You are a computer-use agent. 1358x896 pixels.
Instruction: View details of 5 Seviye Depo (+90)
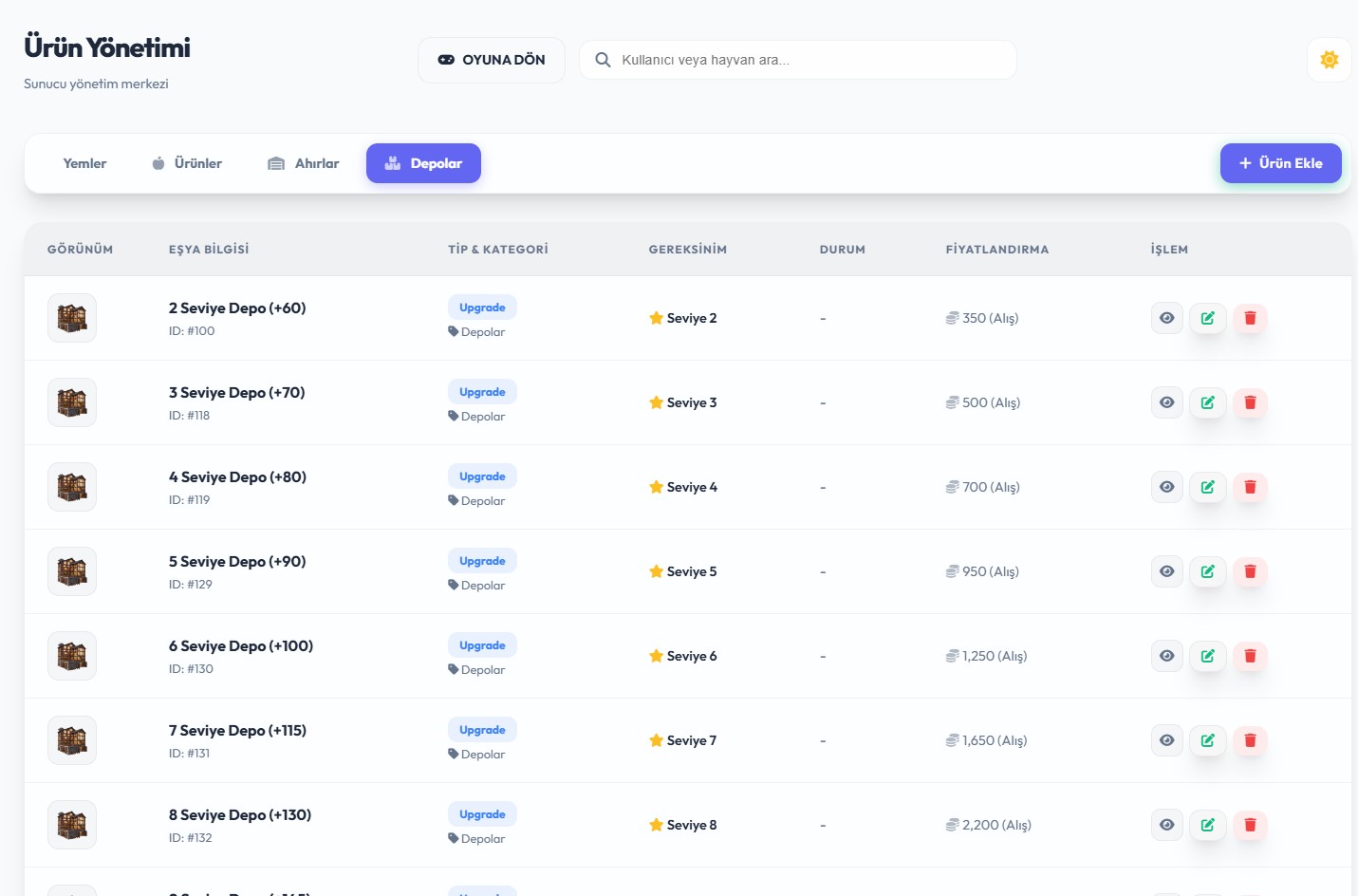[x=1167, y=571]
